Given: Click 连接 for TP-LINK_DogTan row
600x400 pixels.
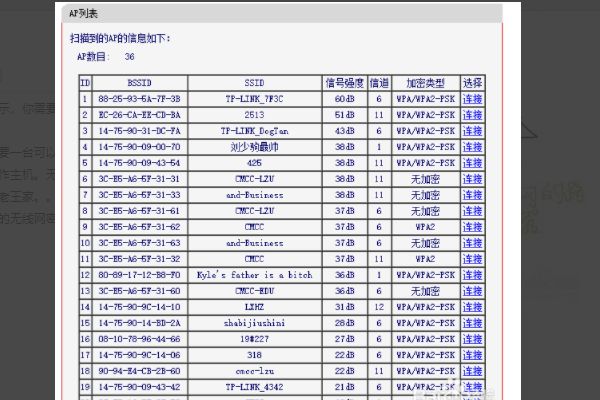Looking at the screenshot, I should click(473, 130).
